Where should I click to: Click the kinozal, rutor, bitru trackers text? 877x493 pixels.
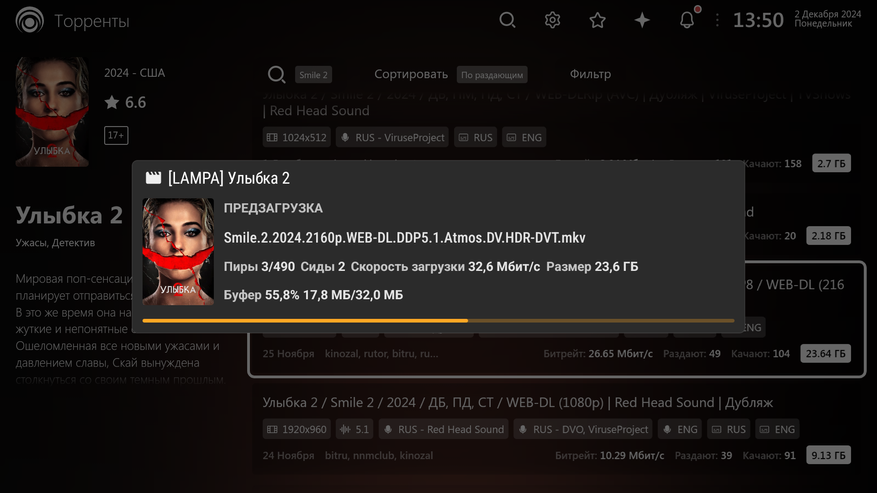pyautogui.click(x=381, y=354)
